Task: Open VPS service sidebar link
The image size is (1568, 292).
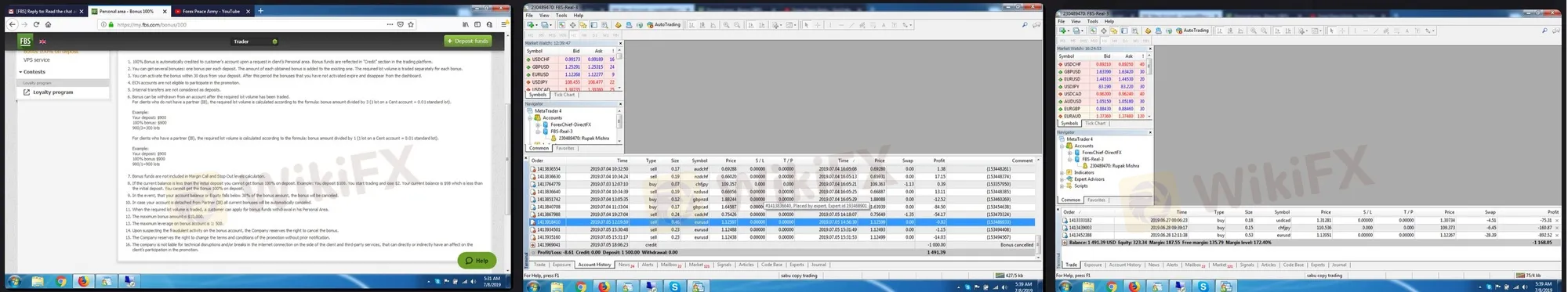Action: pyautogui.click(x=37, y=59)
